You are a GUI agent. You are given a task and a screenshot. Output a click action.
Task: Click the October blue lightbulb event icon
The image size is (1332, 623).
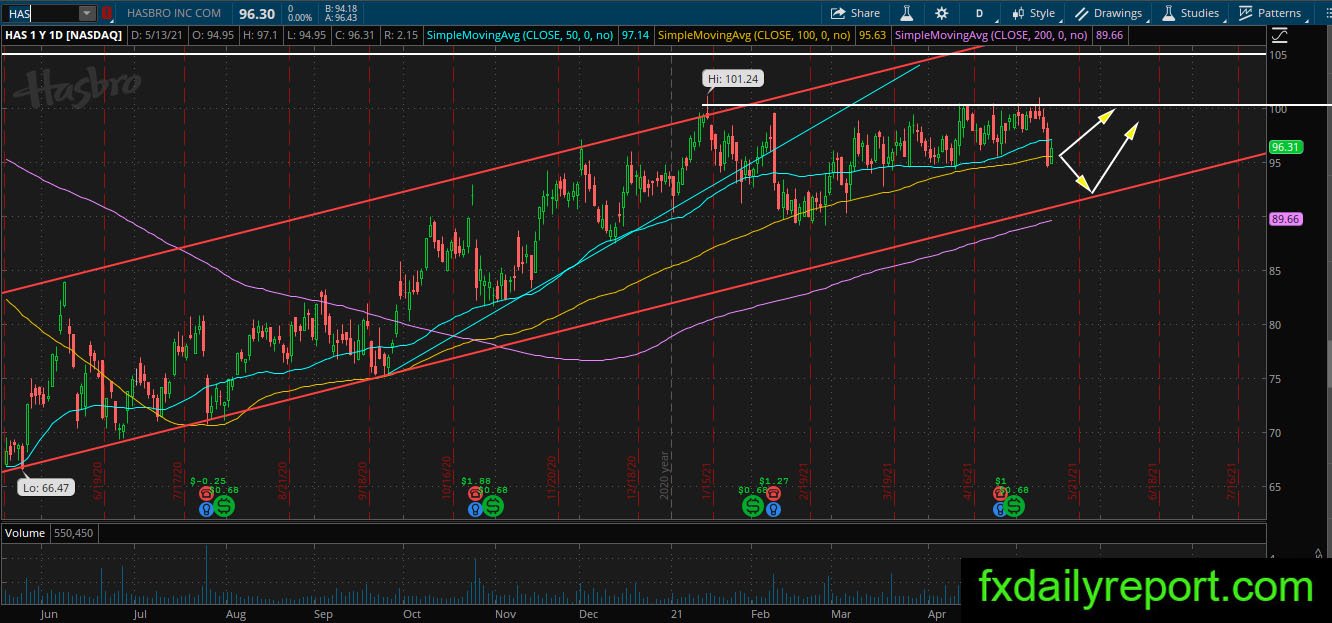[474, 508]
